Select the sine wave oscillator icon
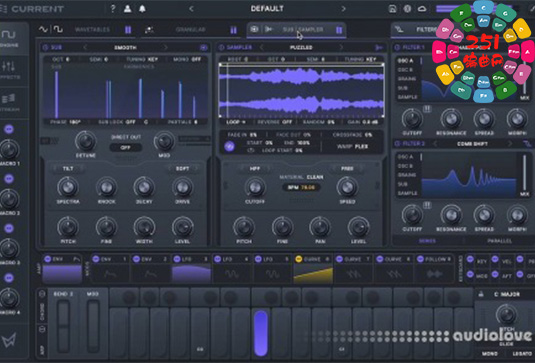 coord(43,29)
